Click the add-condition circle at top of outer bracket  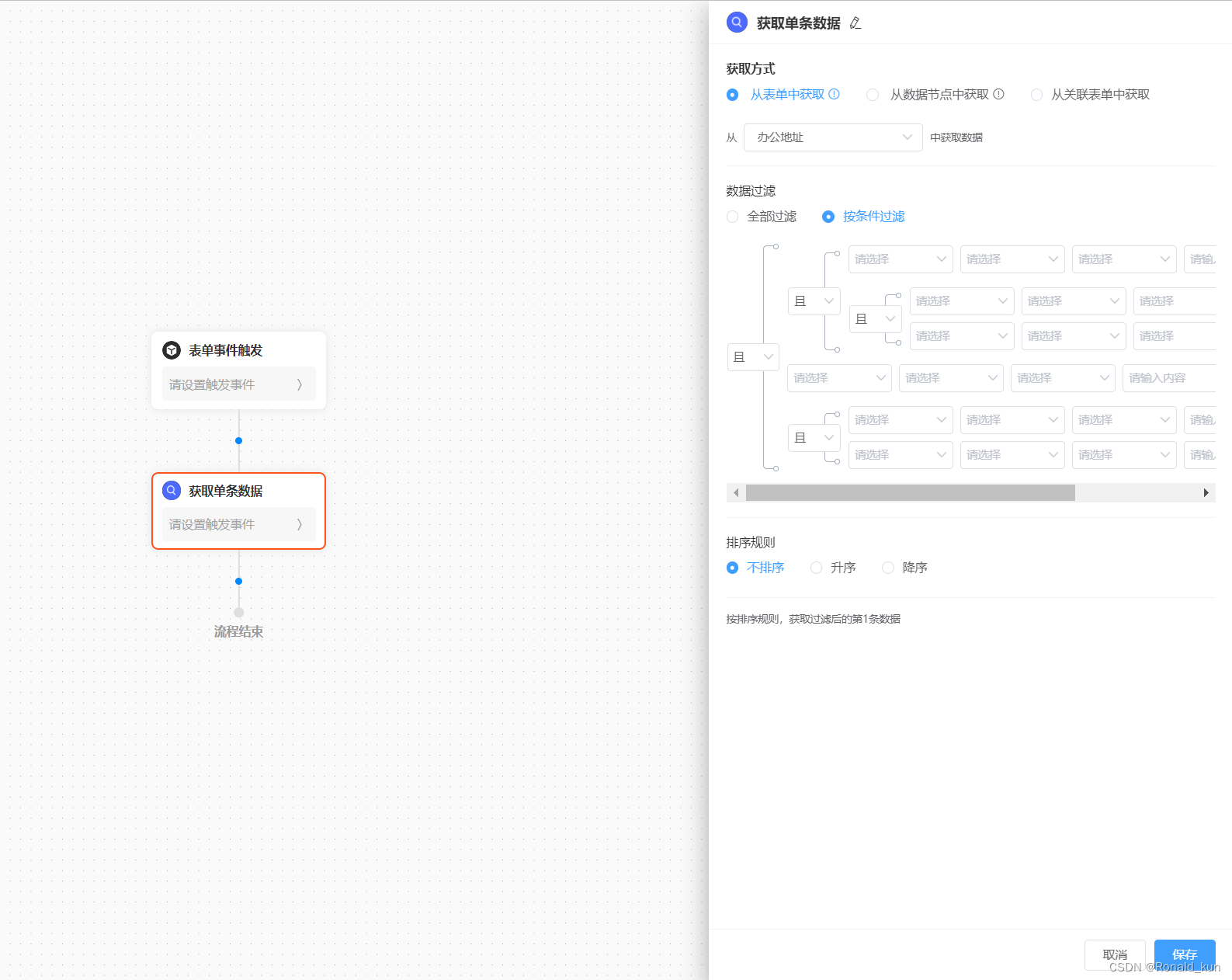(776, 246)
